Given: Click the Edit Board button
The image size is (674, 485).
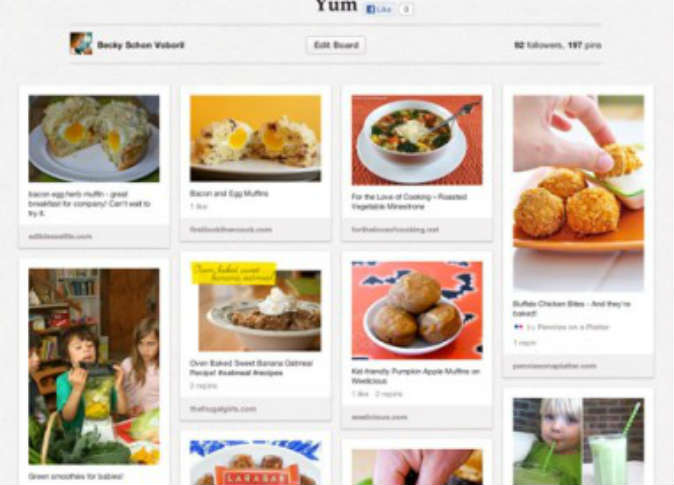Looking at the screenshot, I should 336,45.
